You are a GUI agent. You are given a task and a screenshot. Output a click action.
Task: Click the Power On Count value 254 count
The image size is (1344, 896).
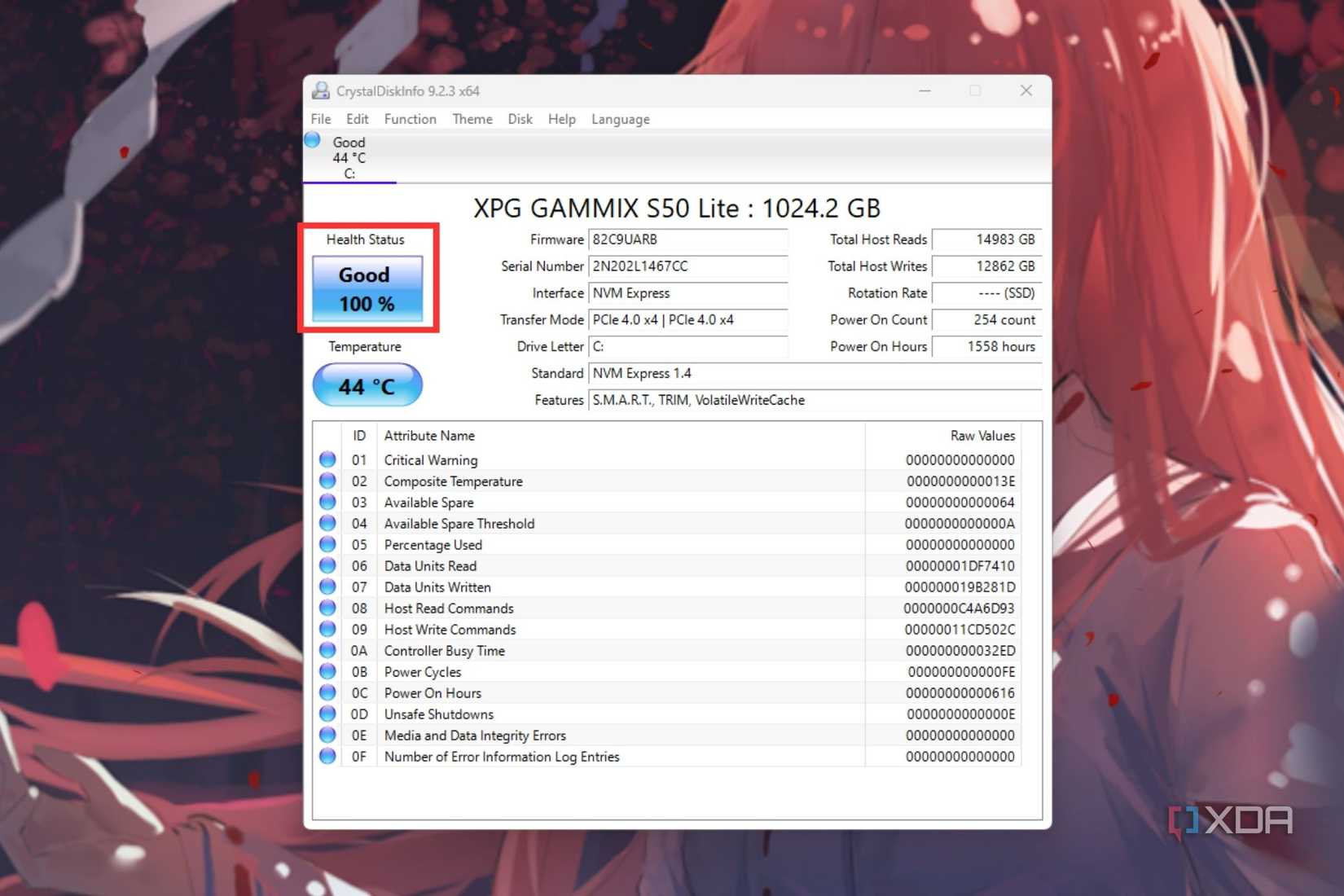click(987, 320)
